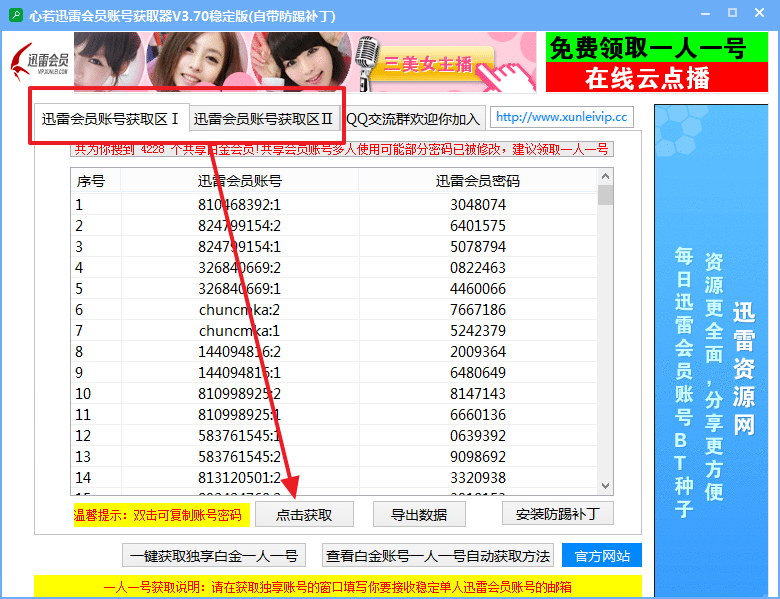Click password 9098692

tap(478, 457)
